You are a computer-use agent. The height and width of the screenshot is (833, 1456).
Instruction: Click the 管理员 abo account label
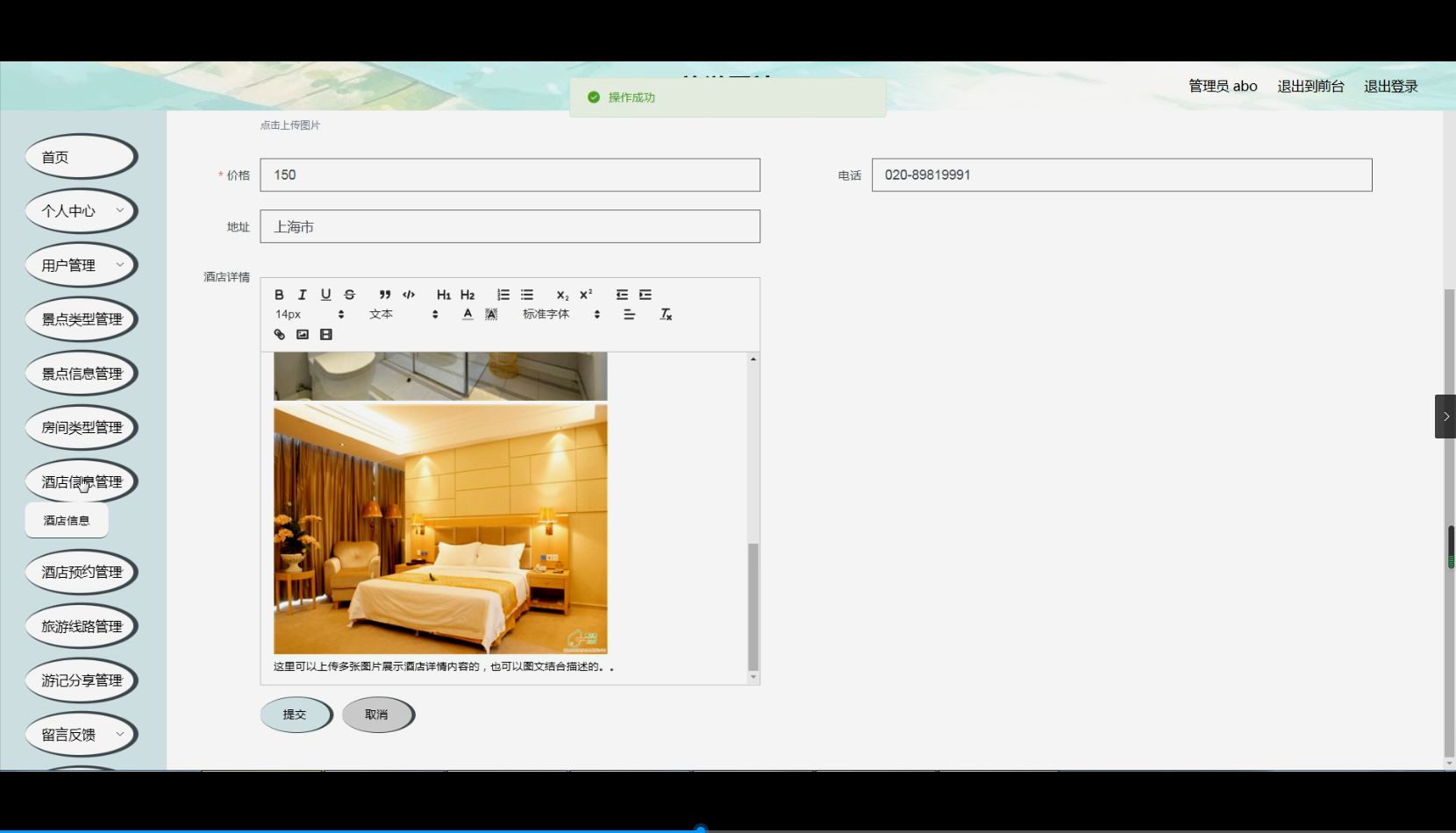tap(1223, 86)
